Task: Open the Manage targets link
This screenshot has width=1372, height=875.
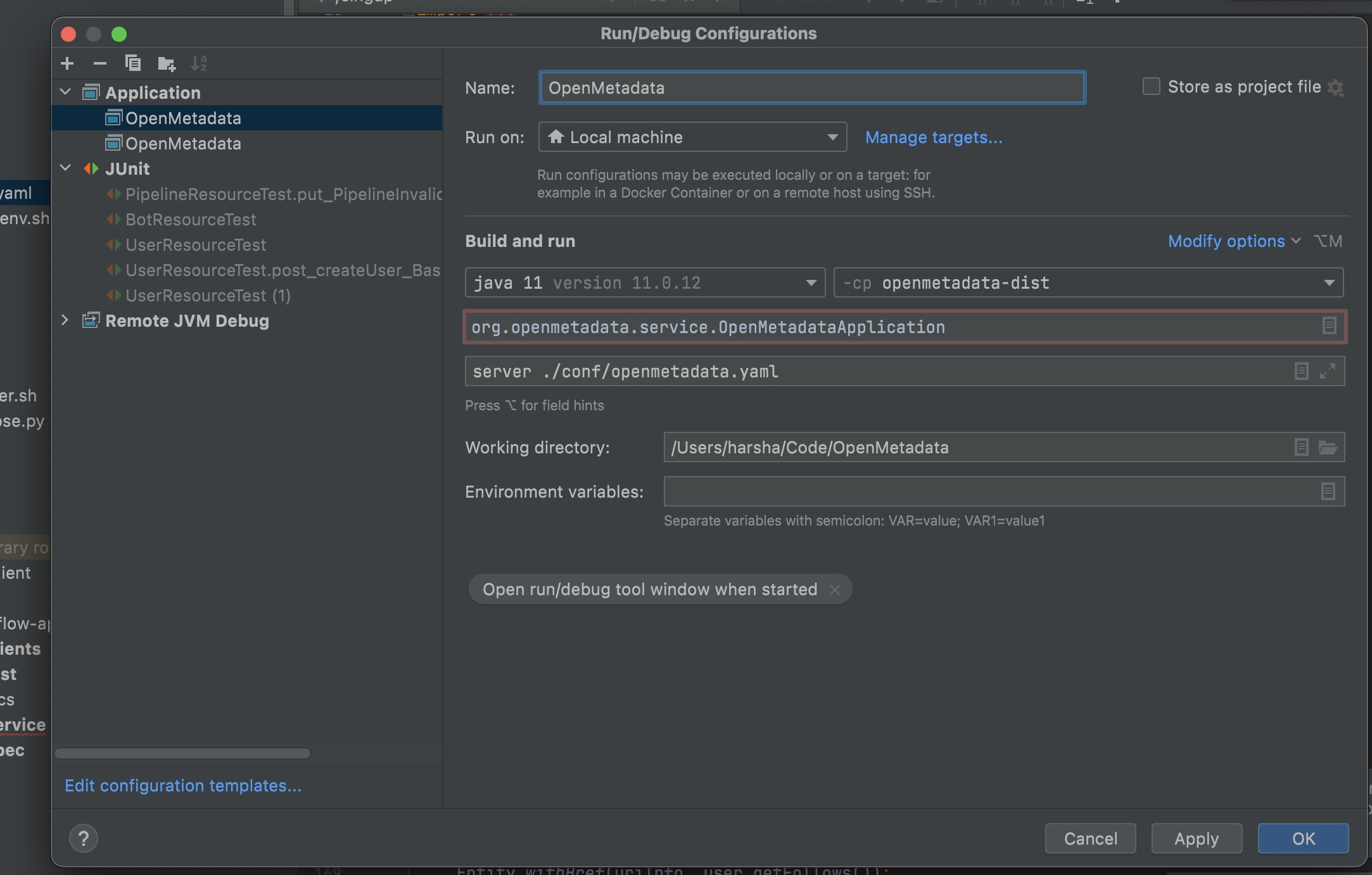Action: coord(934,137)
